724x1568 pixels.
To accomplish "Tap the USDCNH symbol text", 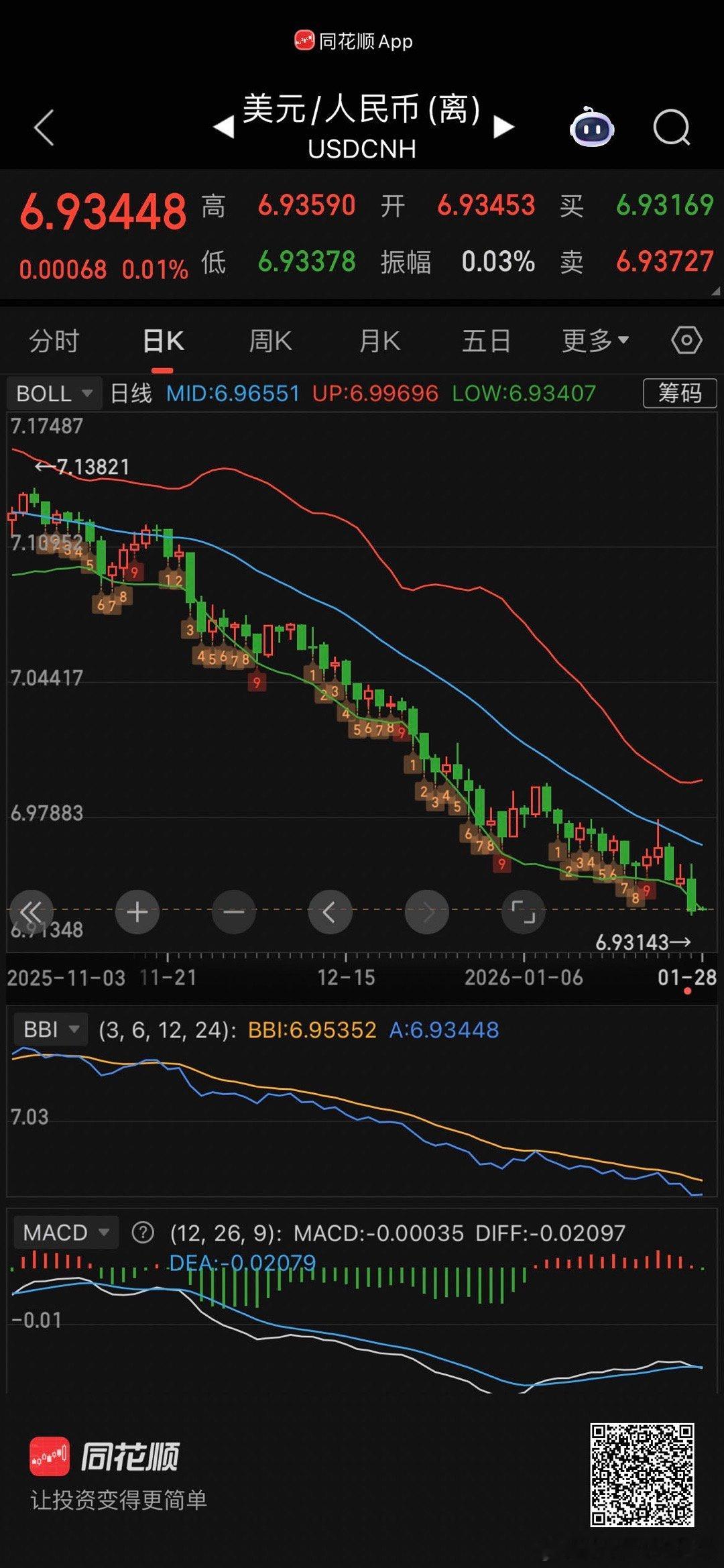I will (x=362, y=149).
